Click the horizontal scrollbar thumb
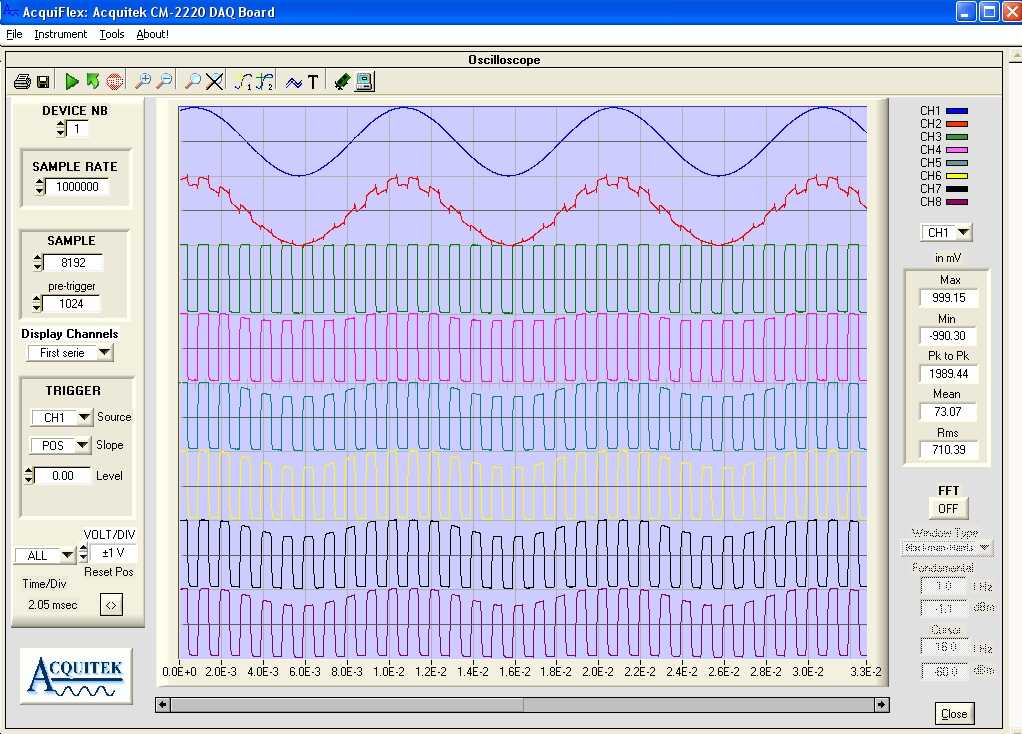The height and width of the screenshot is (734, 1022). click(347, 705)
